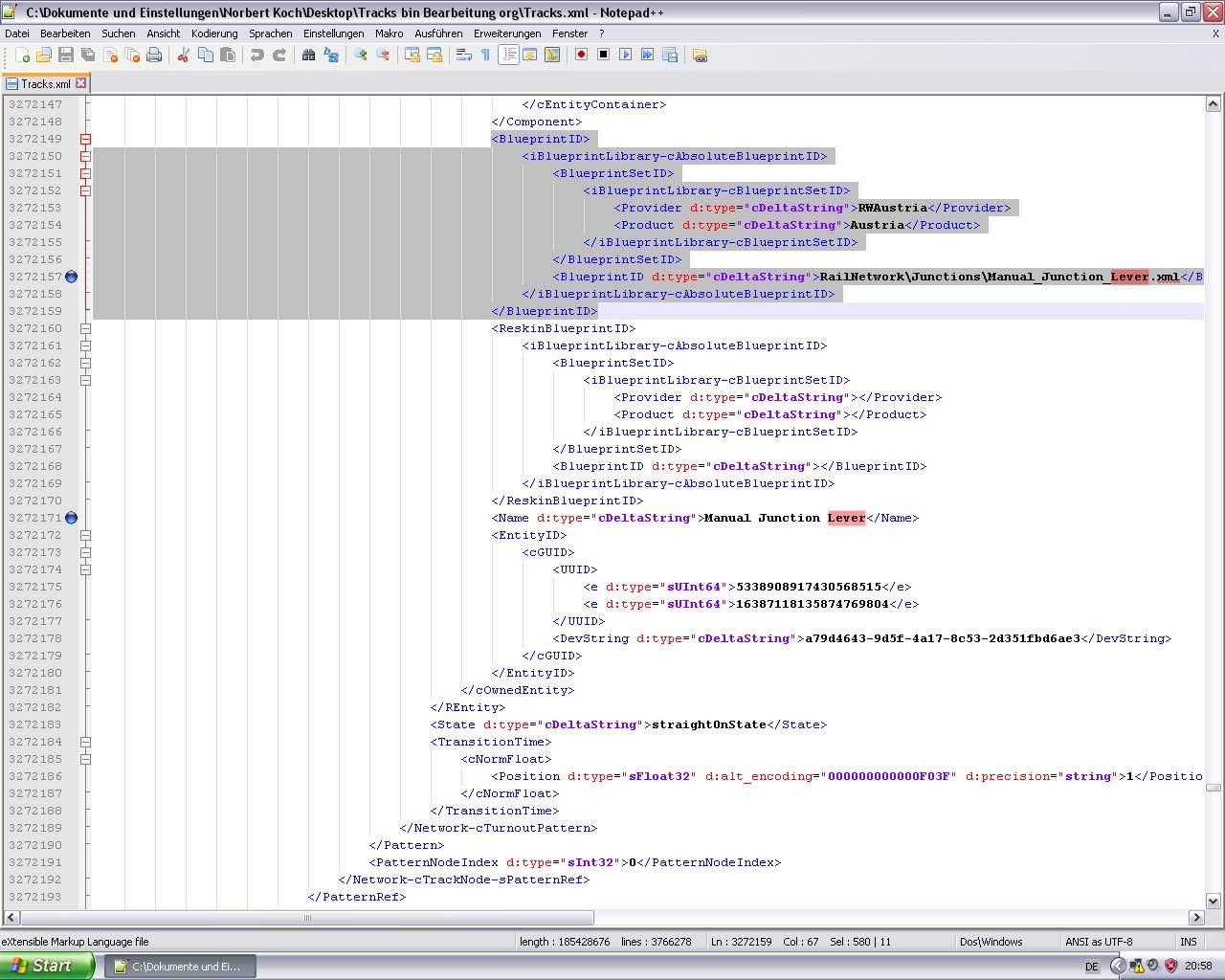Click the New file toolbar icon
Screen dimensions: 1225x980
22,56
